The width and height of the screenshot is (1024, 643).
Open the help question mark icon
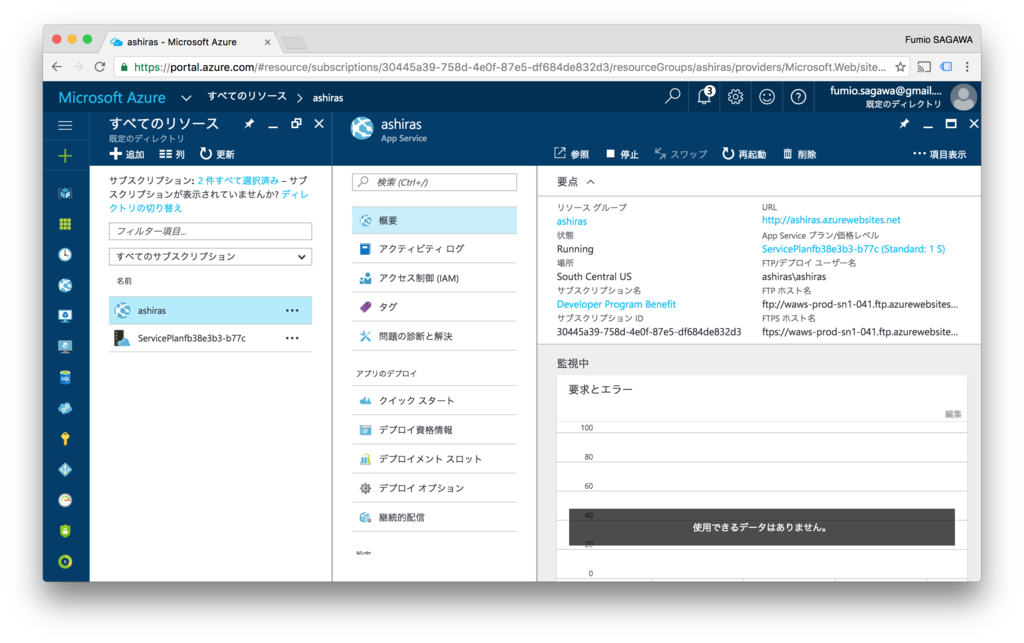(798, 97)
